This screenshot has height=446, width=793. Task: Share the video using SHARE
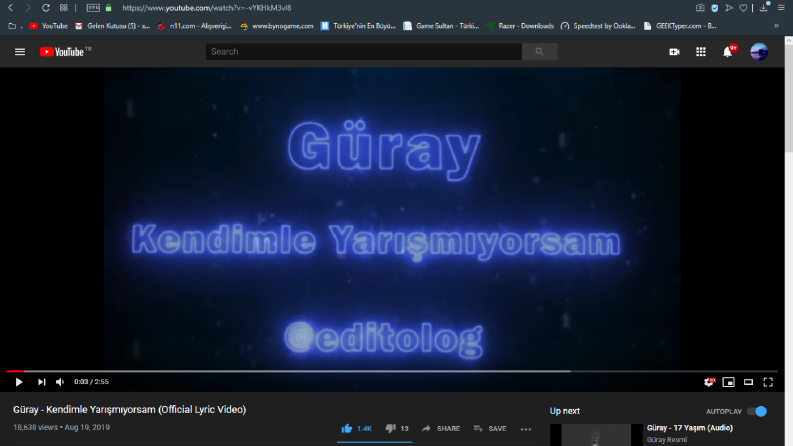(x=441, y=428)
